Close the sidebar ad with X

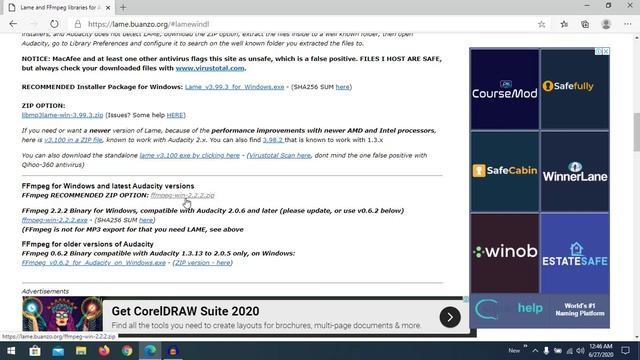pyautogui.click(x=606, y=51)
